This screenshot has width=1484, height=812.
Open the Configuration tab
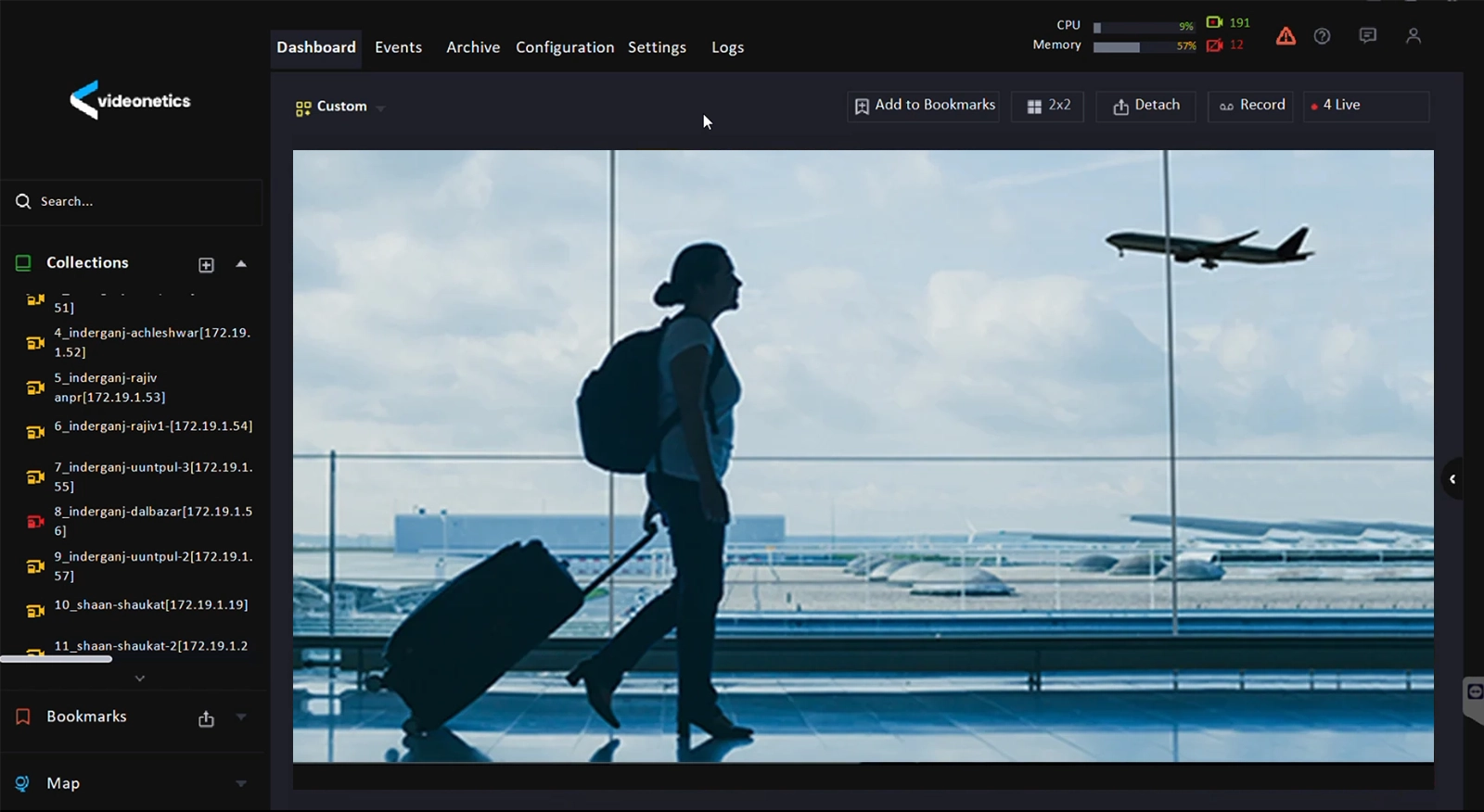(564, 47)
